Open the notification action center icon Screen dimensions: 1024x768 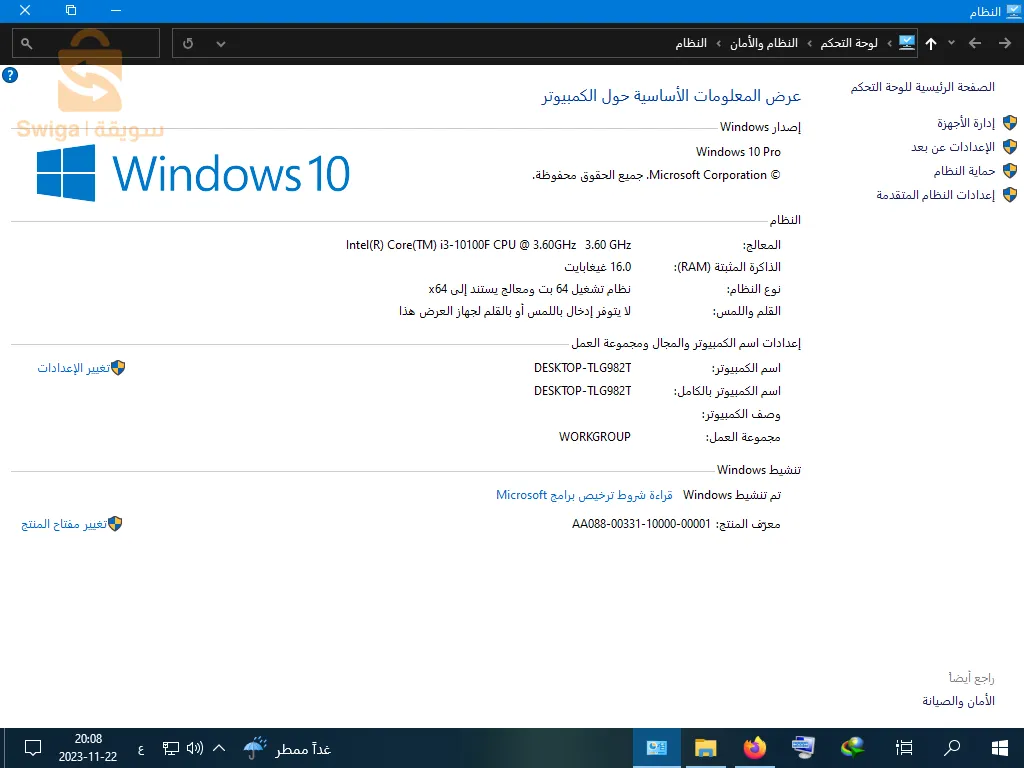32,748
